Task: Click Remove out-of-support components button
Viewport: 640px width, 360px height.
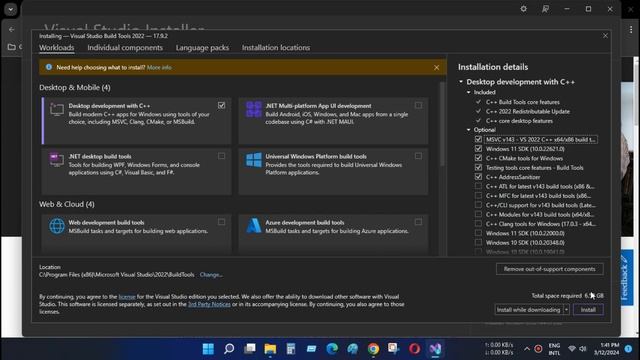Action: point(549,269)
